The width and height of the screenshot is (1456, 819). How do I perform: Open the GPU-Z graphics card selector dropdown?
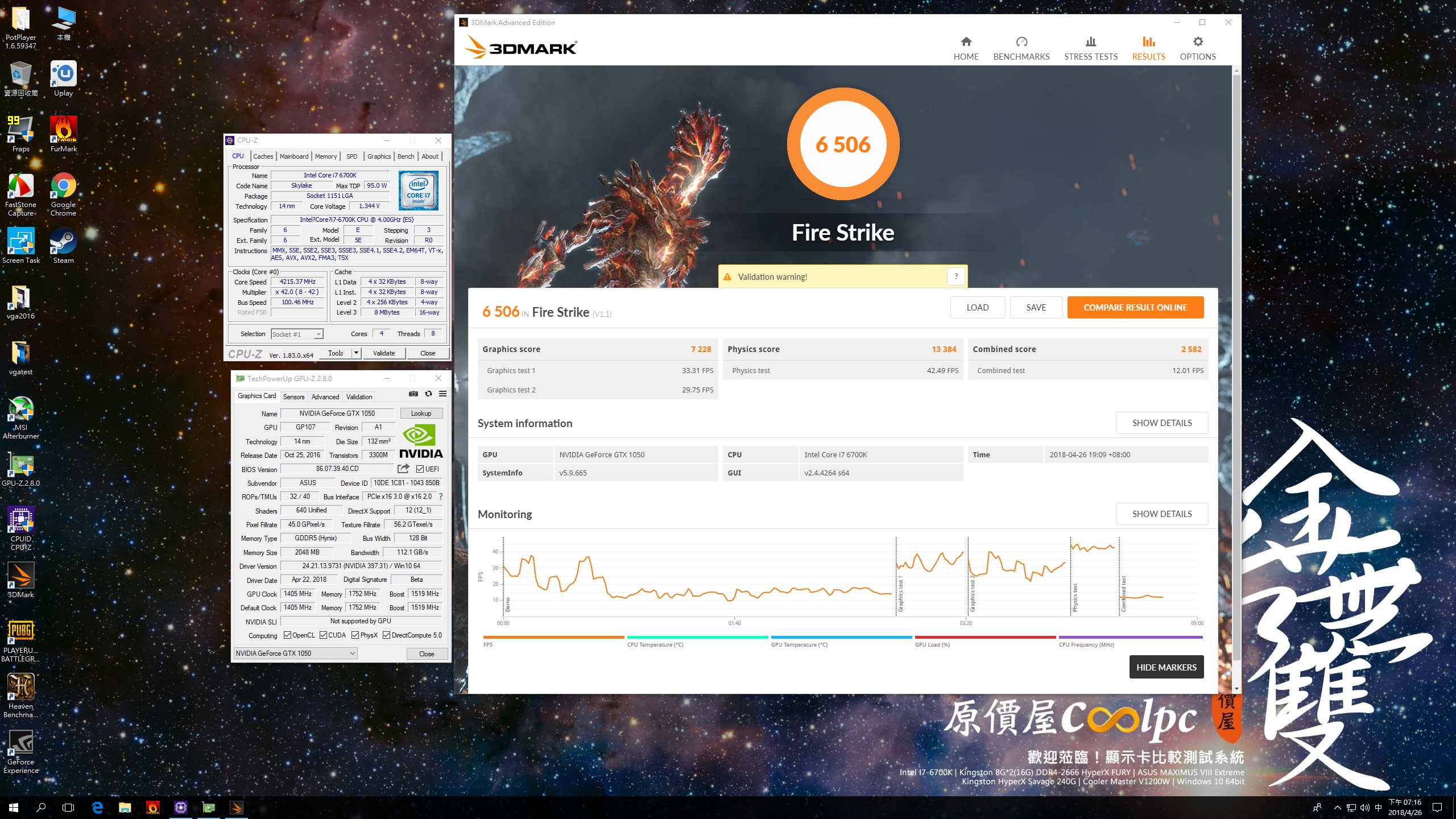(295, 653)
